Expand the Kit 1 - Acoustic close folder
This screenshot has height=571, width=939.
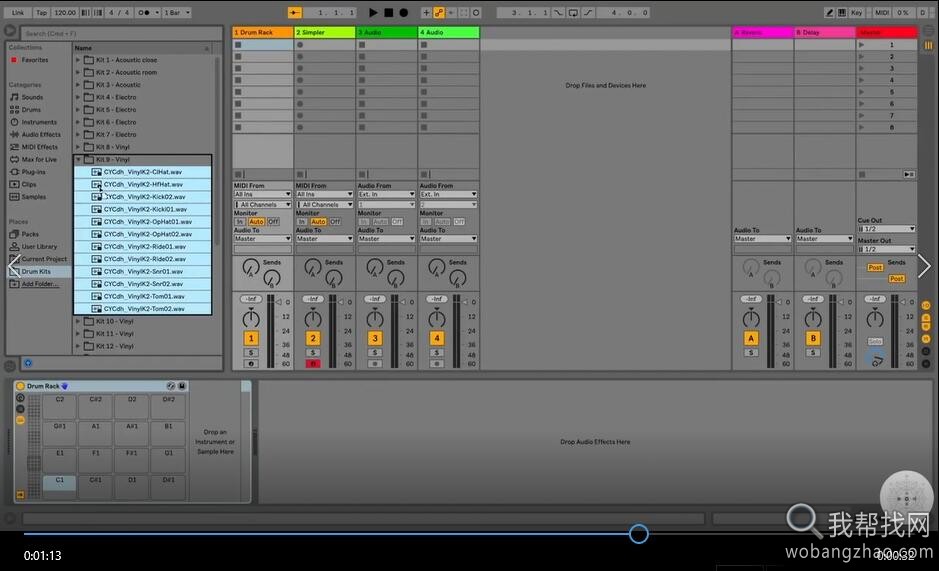78,60
